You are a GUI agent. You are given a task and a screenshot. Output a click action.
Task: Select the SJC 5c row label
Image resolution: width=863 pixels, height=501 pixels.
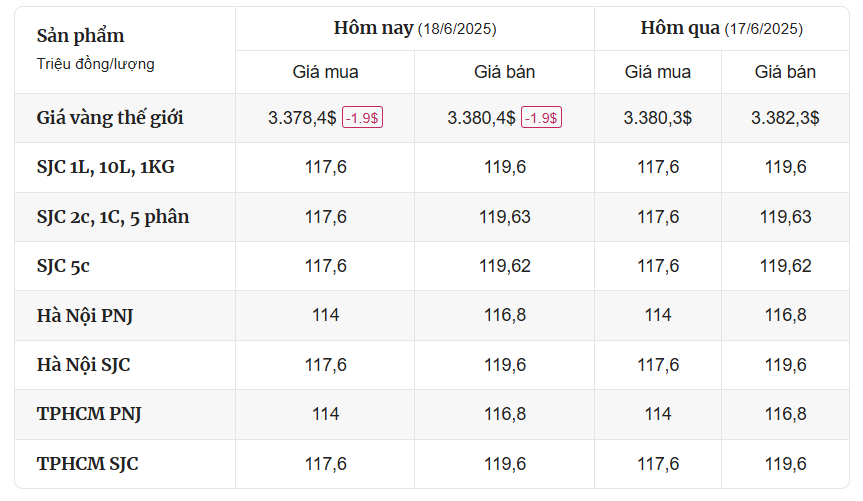[x=63, y=266]
